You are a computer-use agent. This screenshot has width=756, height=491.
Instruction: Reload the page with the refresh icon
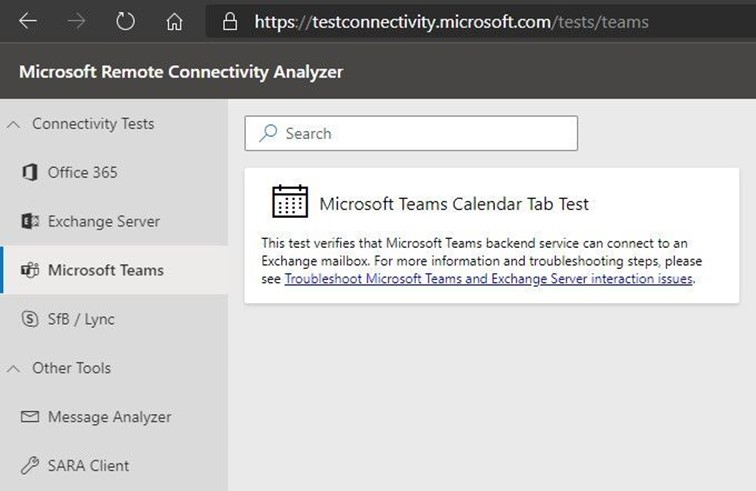click(125, 21)
